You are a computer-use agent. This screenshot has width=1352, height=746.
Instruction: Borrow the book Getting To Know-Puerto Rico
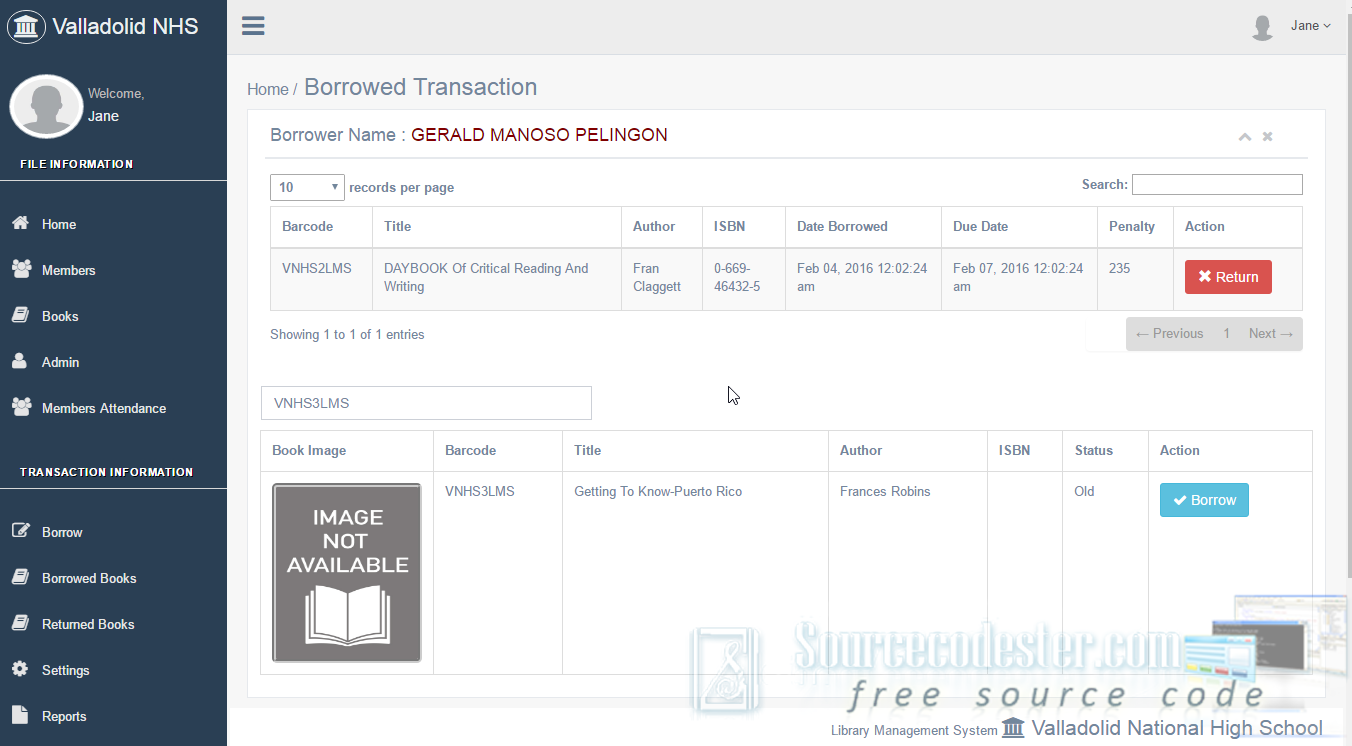tap(1204, 500)
